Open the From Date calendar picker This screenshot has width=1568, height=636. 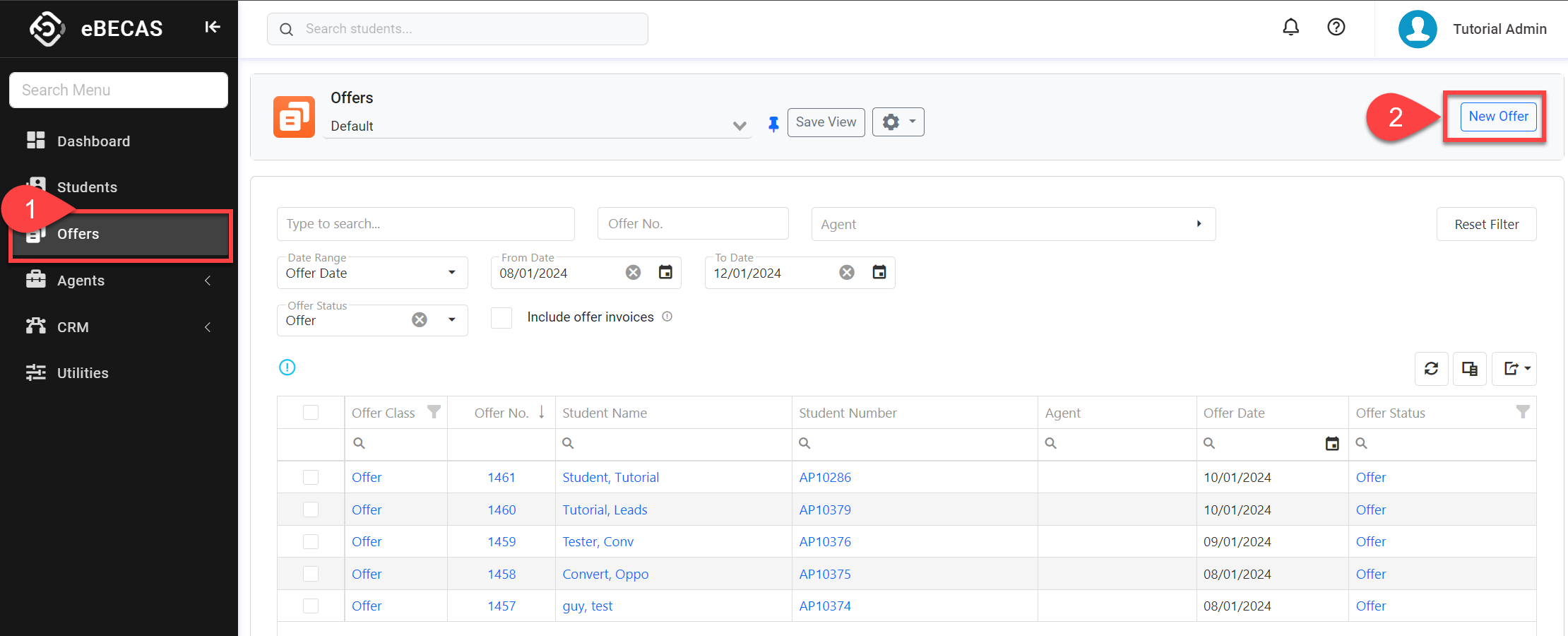(665, 272)
